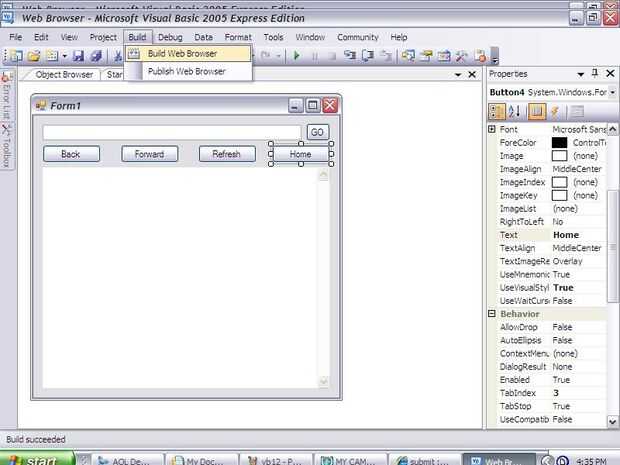Sort properties with the Alphabetical icon
Viewport: 620px width, 465px height.
515,112
